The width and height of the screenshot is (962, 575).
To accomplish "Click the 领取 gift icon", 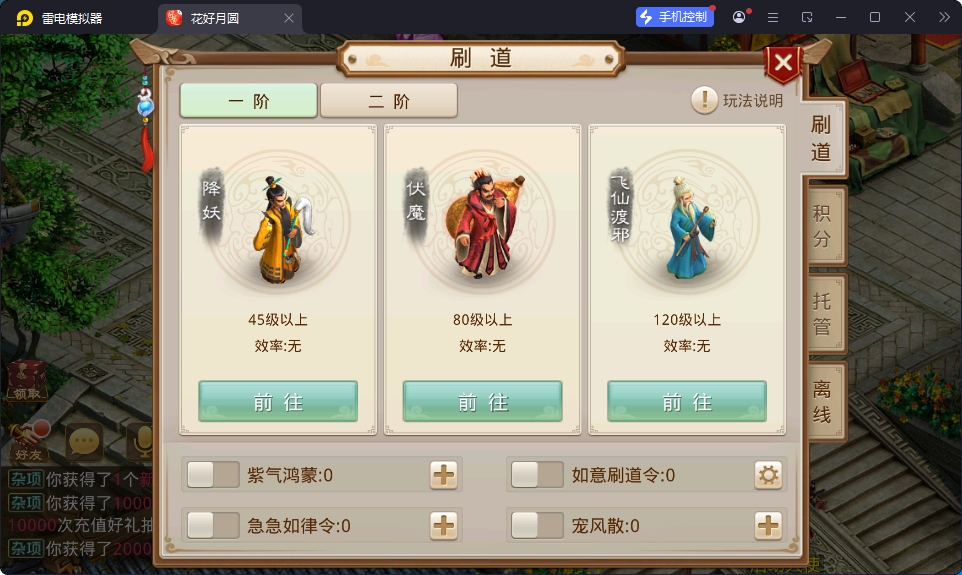I will [x=26, y=381].
